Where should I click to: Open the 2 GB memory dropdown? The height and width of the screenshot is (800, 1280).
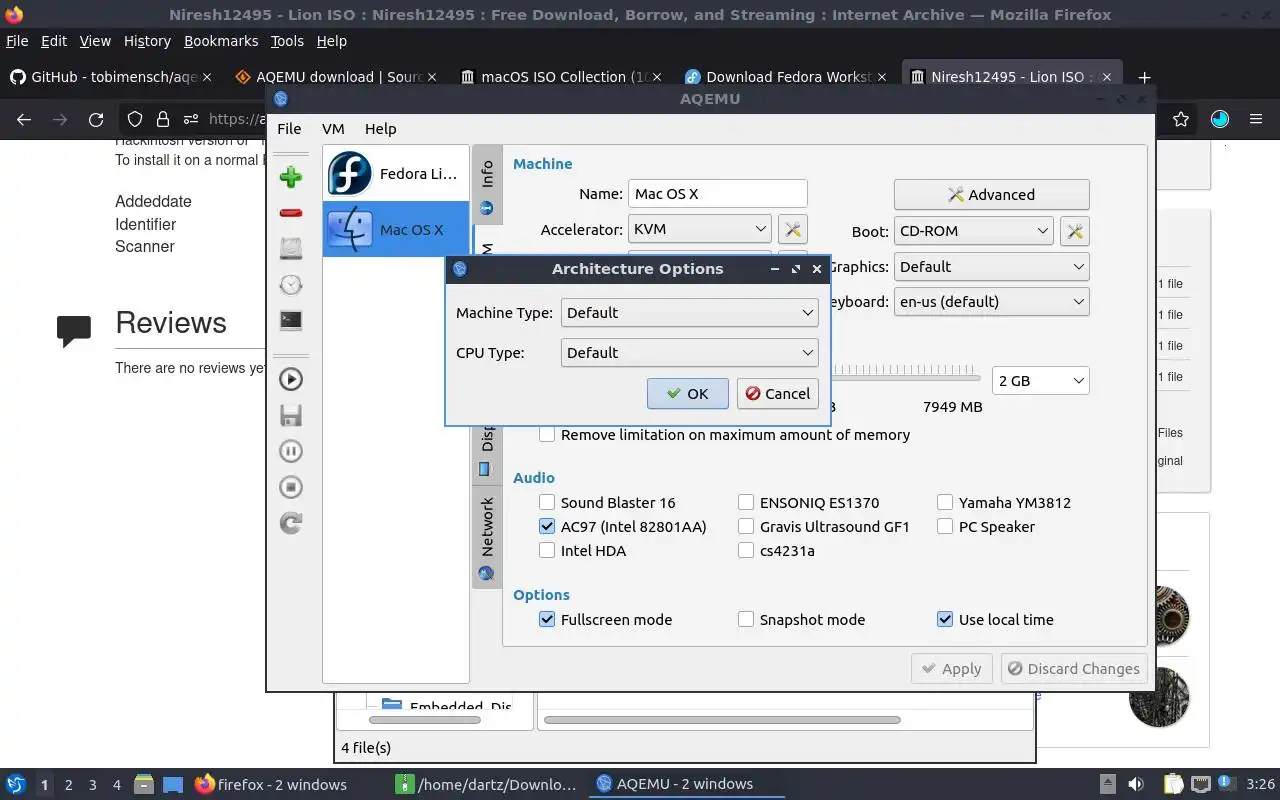point(1040,381)
